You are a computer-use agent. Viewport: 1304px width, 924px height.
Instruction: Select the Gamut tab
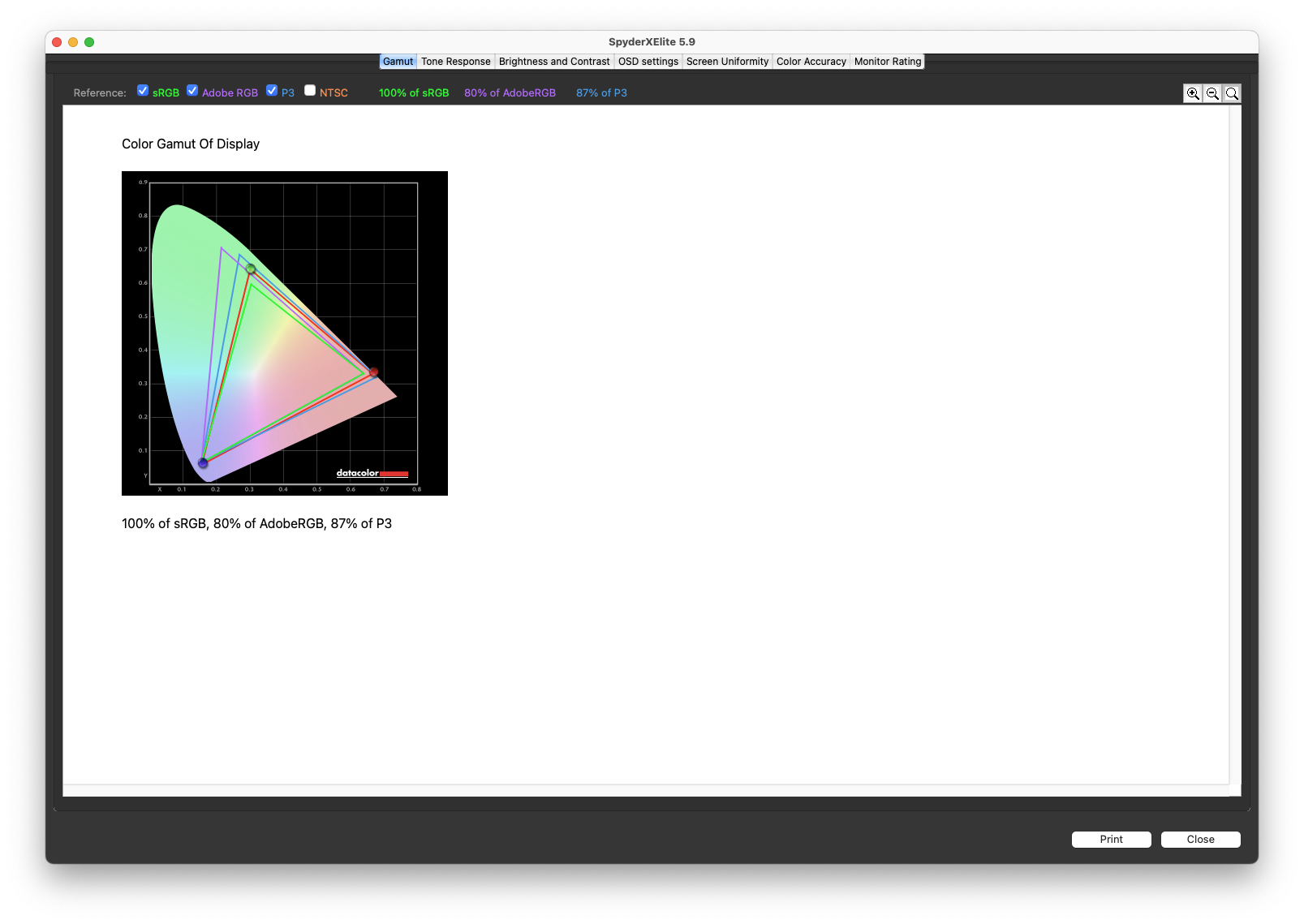pos(398,62)
